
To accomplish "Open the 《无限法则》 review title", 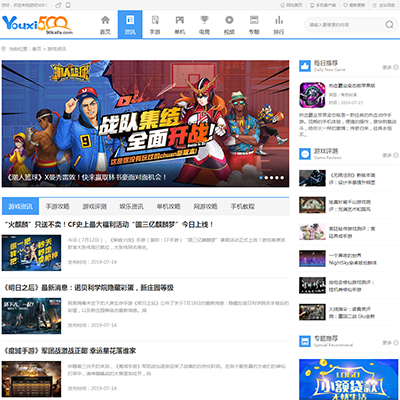I will point(352,179).
